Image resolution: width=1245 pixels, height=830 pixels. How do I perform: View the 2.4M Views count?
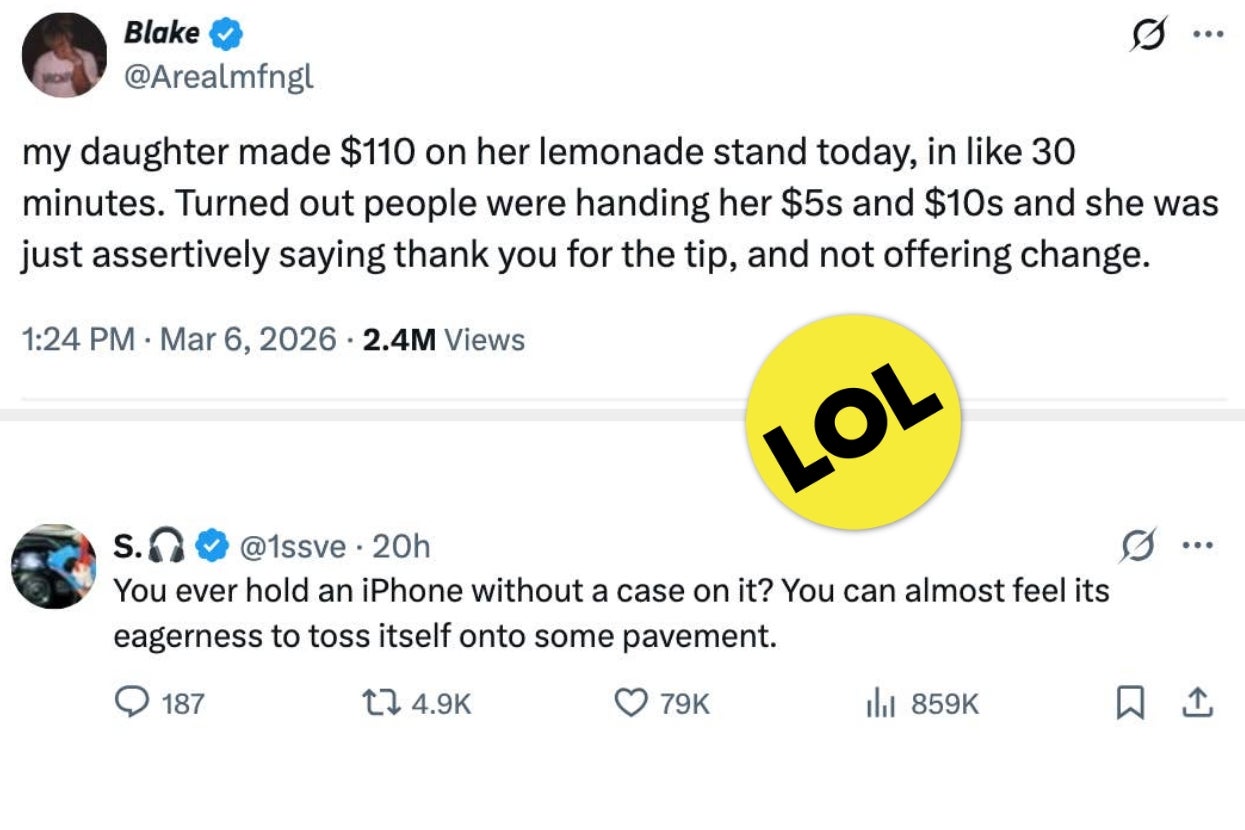[443, 340]
